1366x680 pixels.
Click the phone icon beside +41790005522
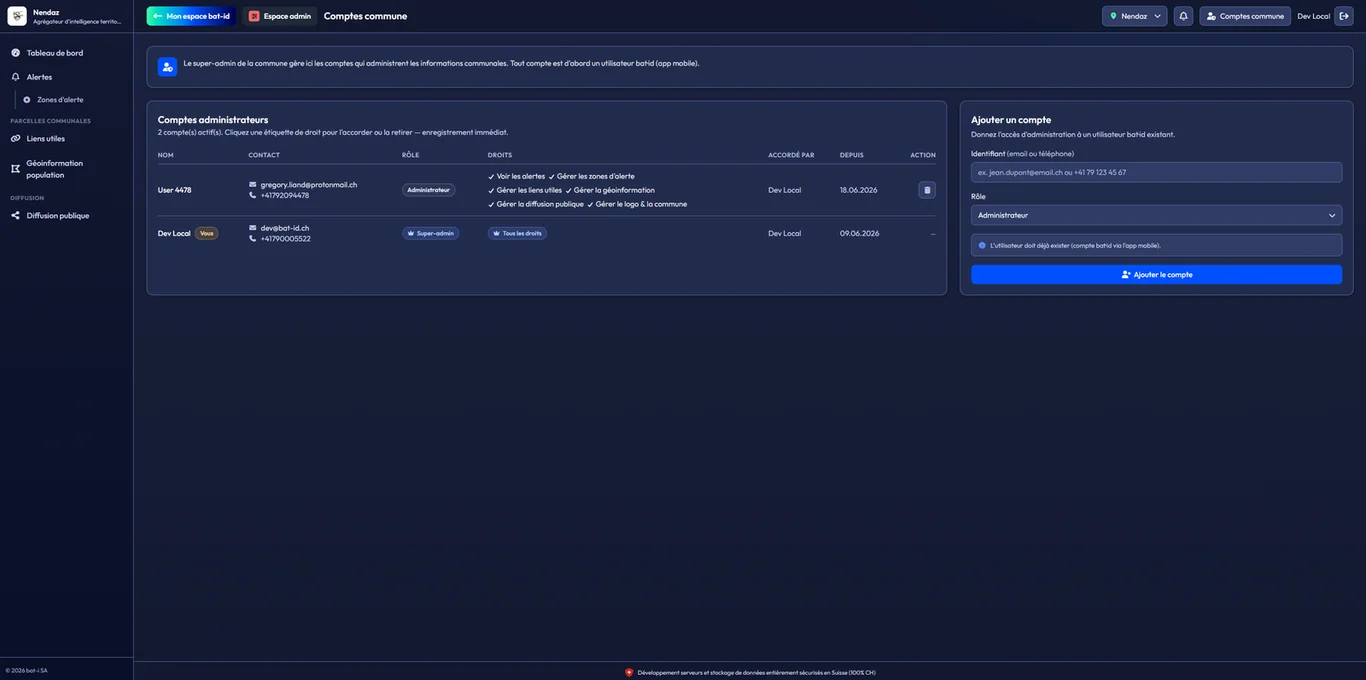pos(252,239)
